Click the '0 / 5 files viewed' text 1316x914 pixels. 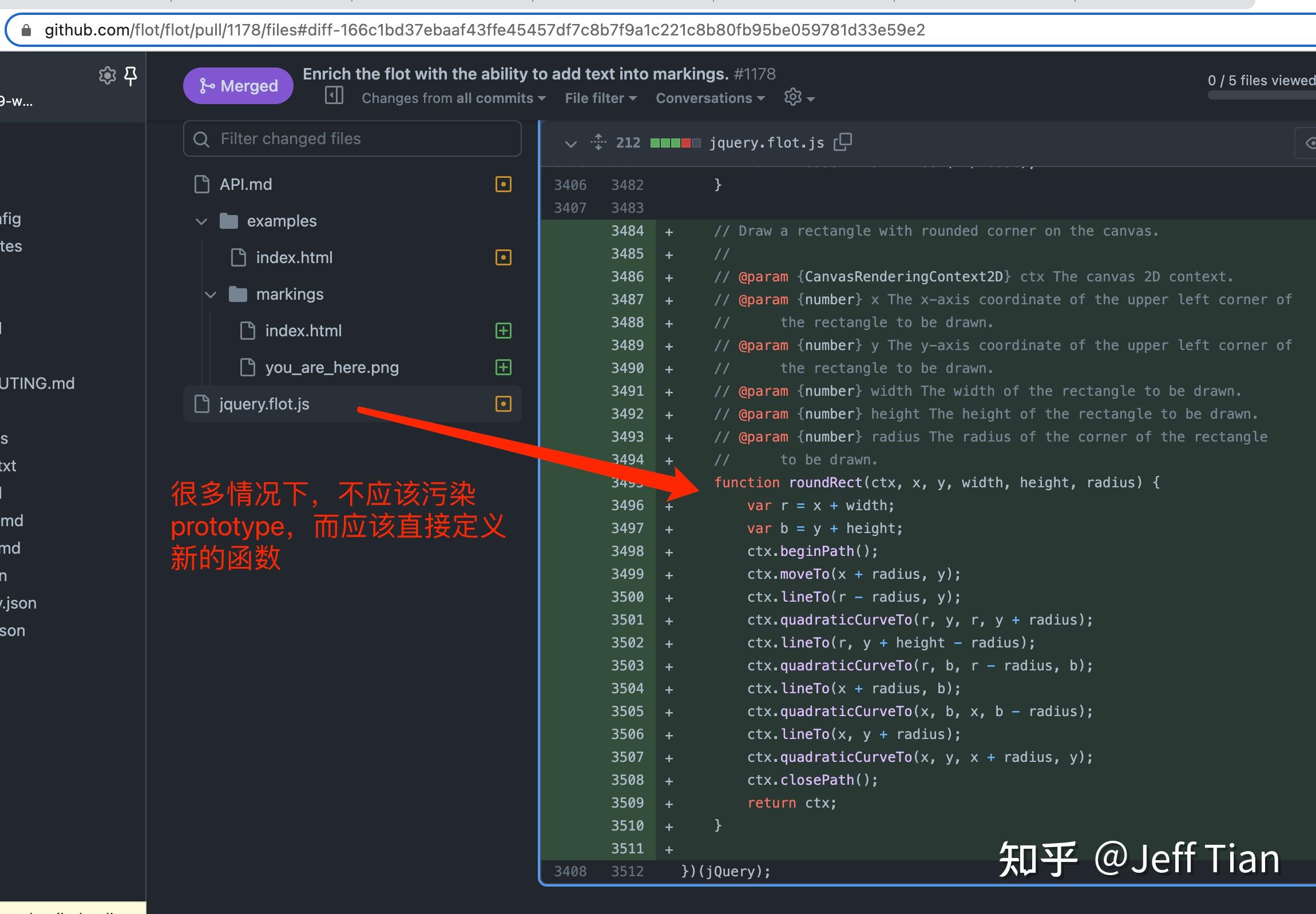[1262, 81]
